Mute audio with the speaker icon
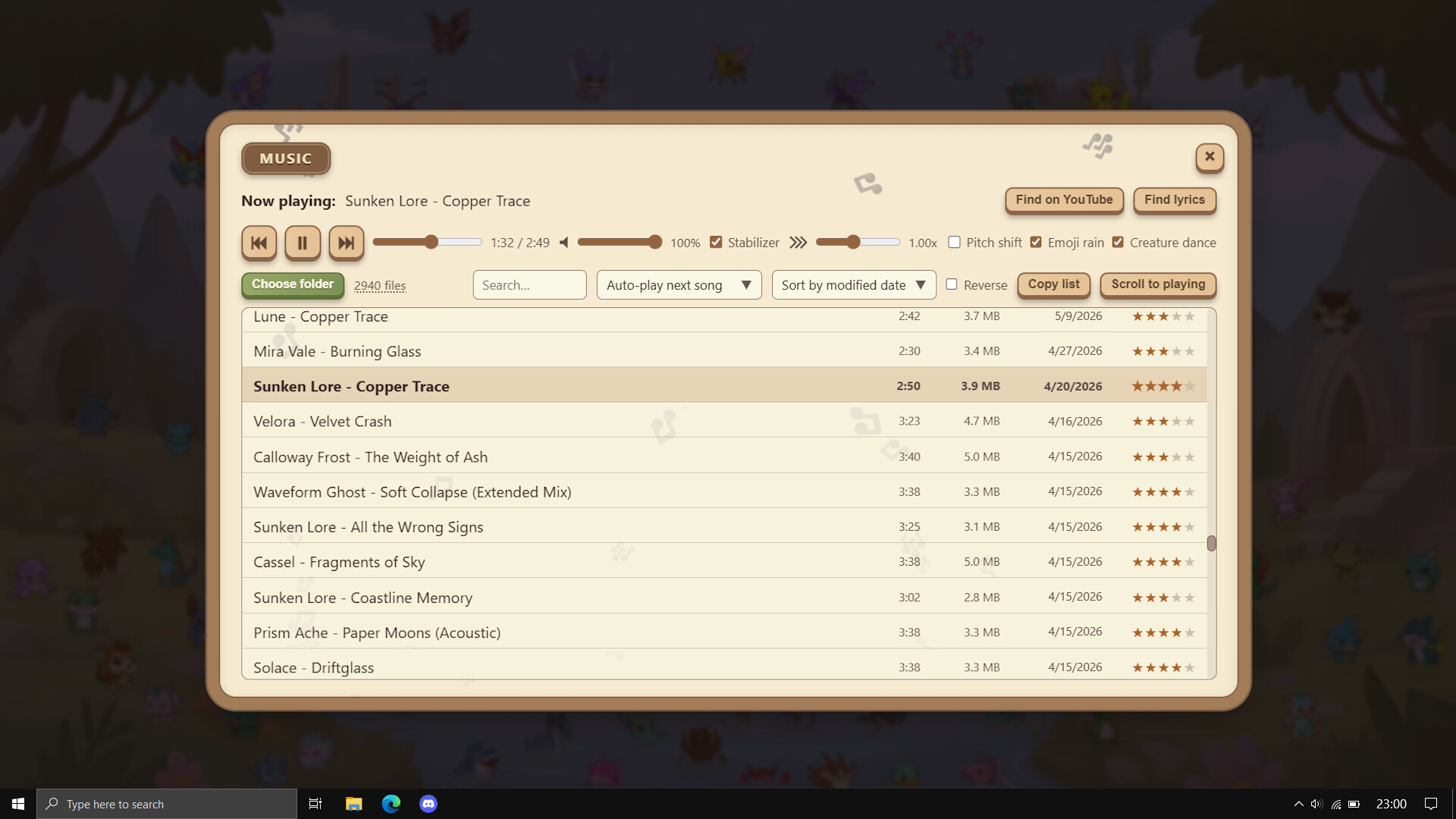The image size is (1456, 819). 563,243
